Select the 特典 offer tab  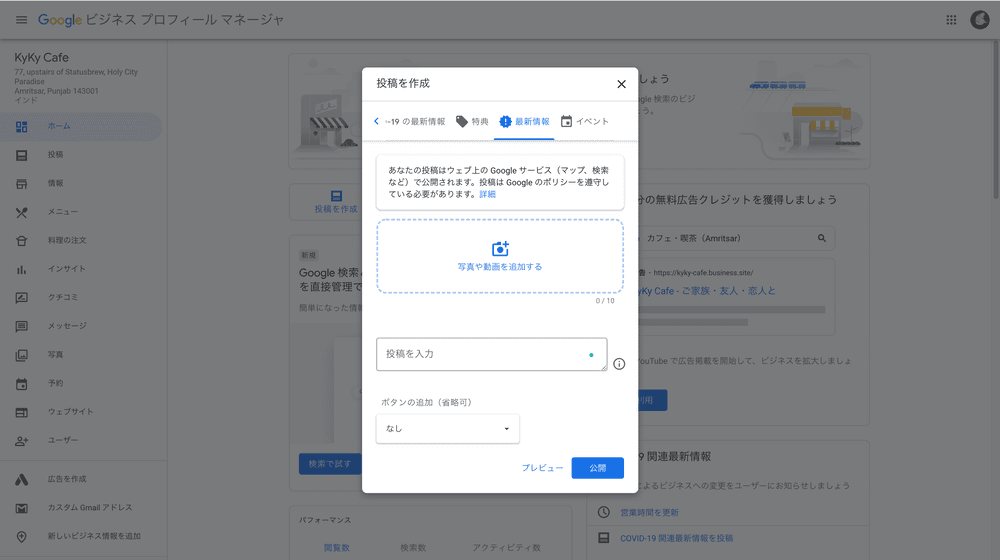coord(472,121)
